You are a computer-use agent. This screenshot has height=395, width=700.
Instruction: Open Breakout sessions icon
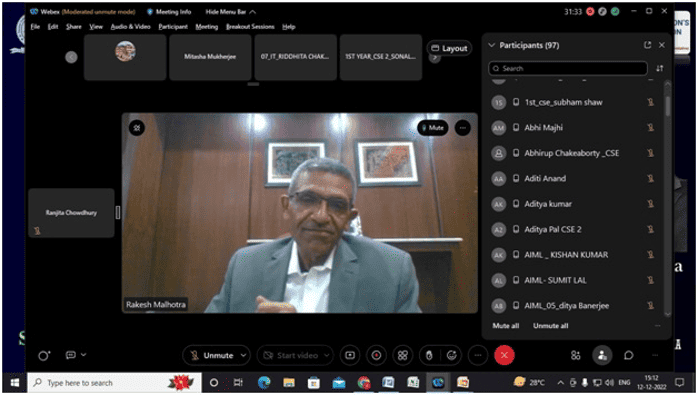403,356
